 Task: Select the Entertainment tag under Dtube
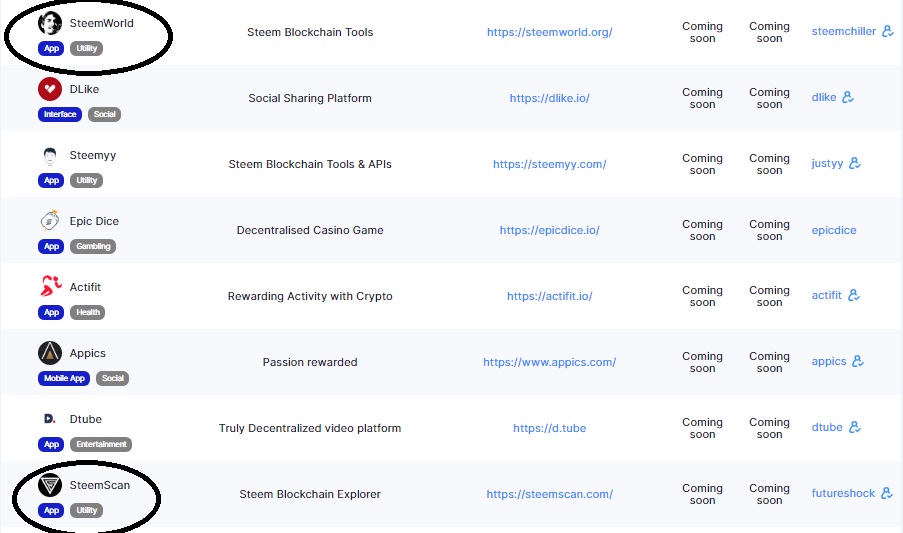click(x=101, y=444)
